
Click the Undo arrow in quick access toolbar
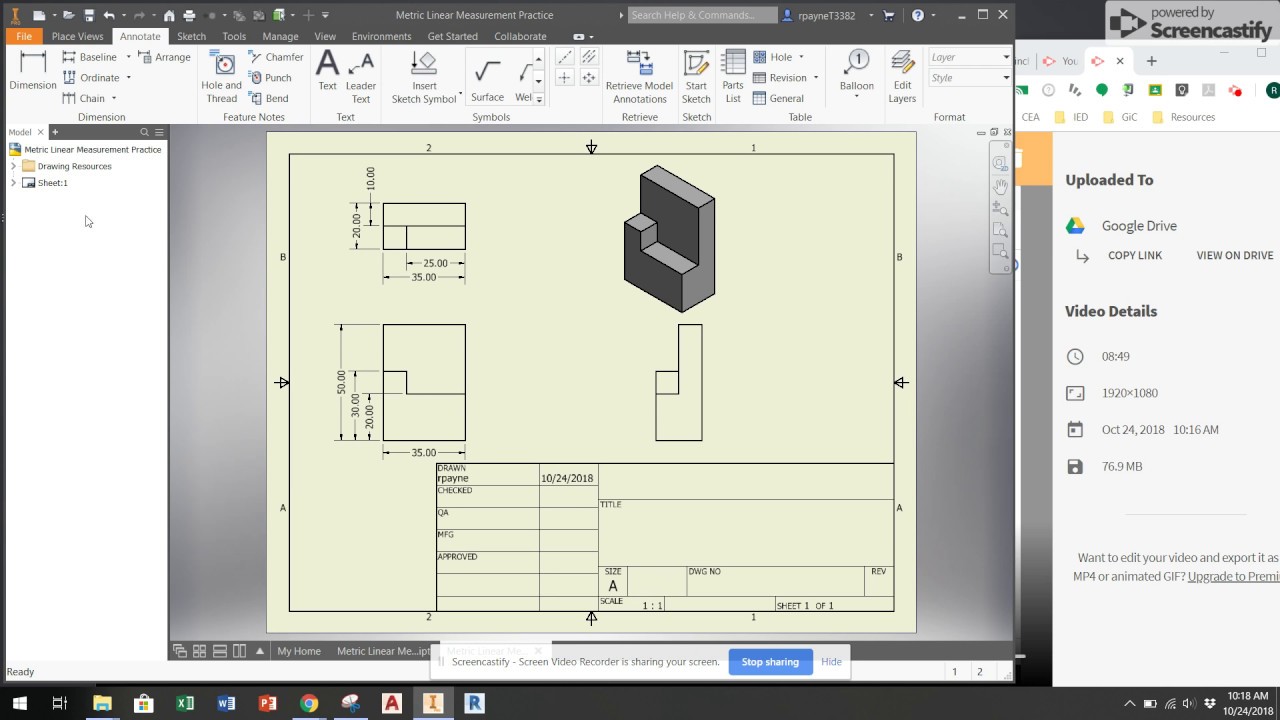tap(109, 15)
